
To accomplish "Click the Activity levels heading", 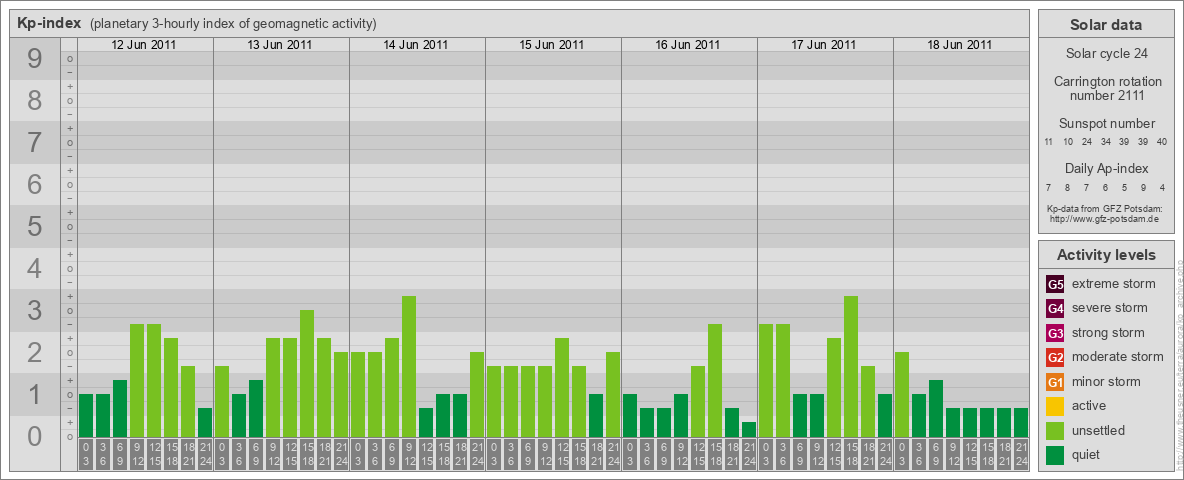I will [x=1106, y=255].
